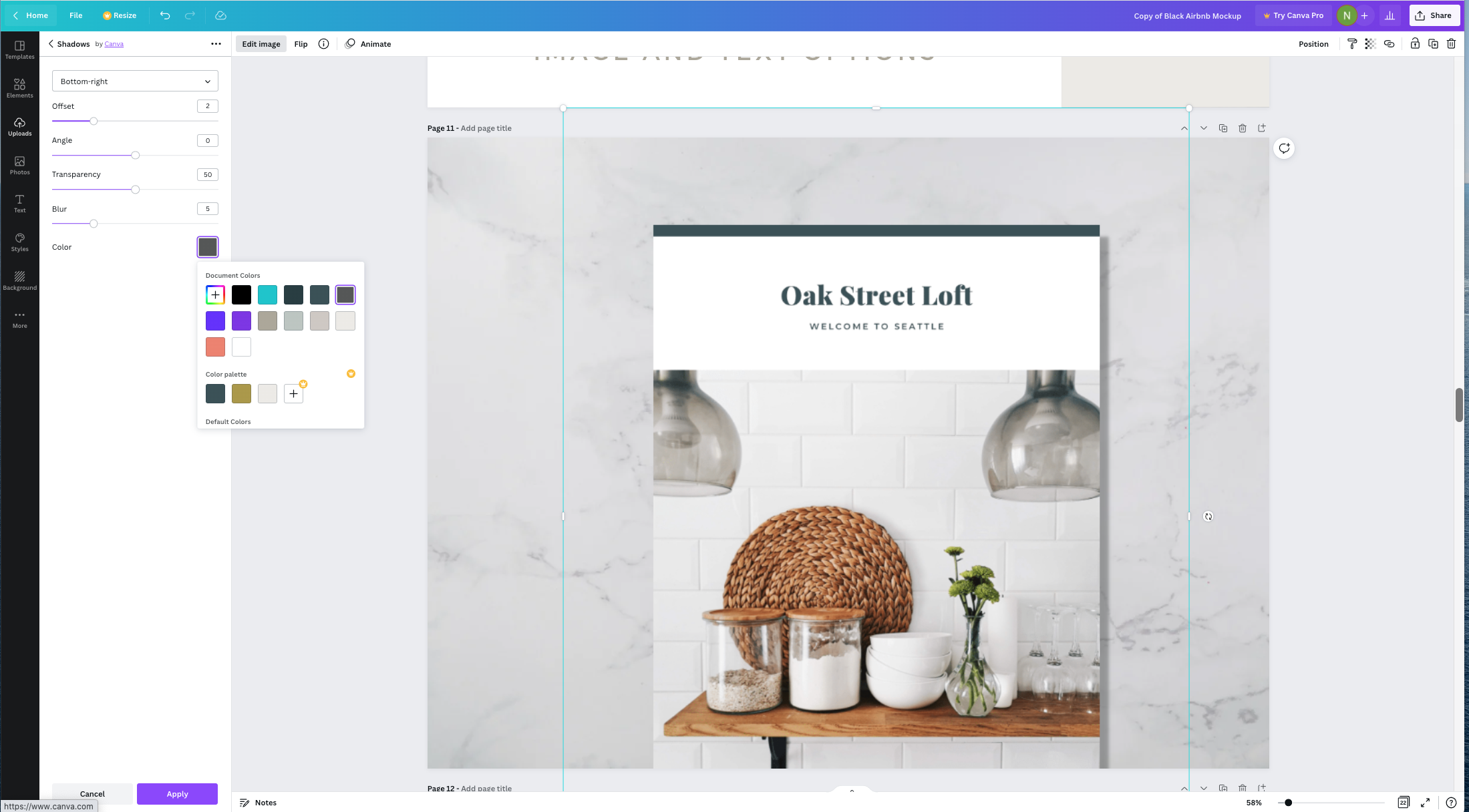Open the help menu at bottom right
Image resolution: width=1469 pixels, height=812 pixels.
point(1451,803)
